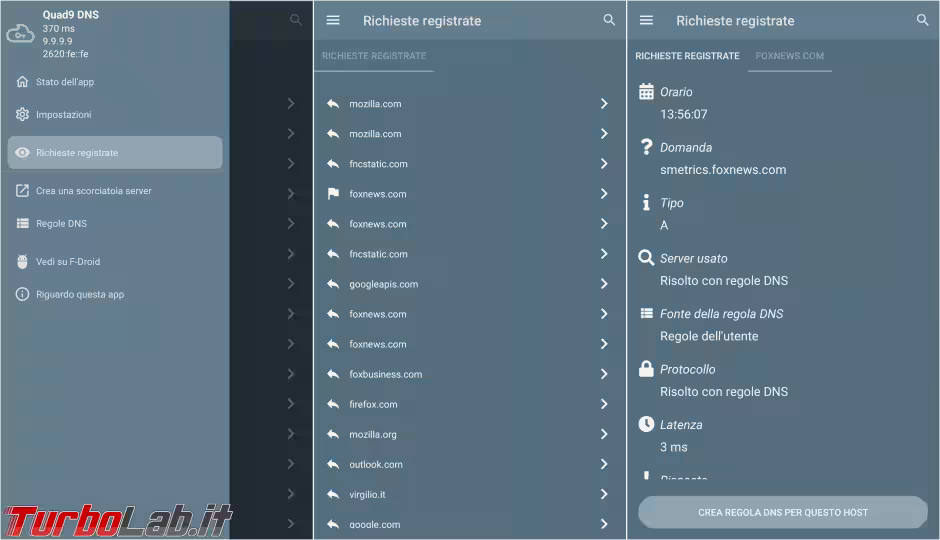
Task: Click search icon in right panel
Action: pyautogui.click(x=922, y=20)
